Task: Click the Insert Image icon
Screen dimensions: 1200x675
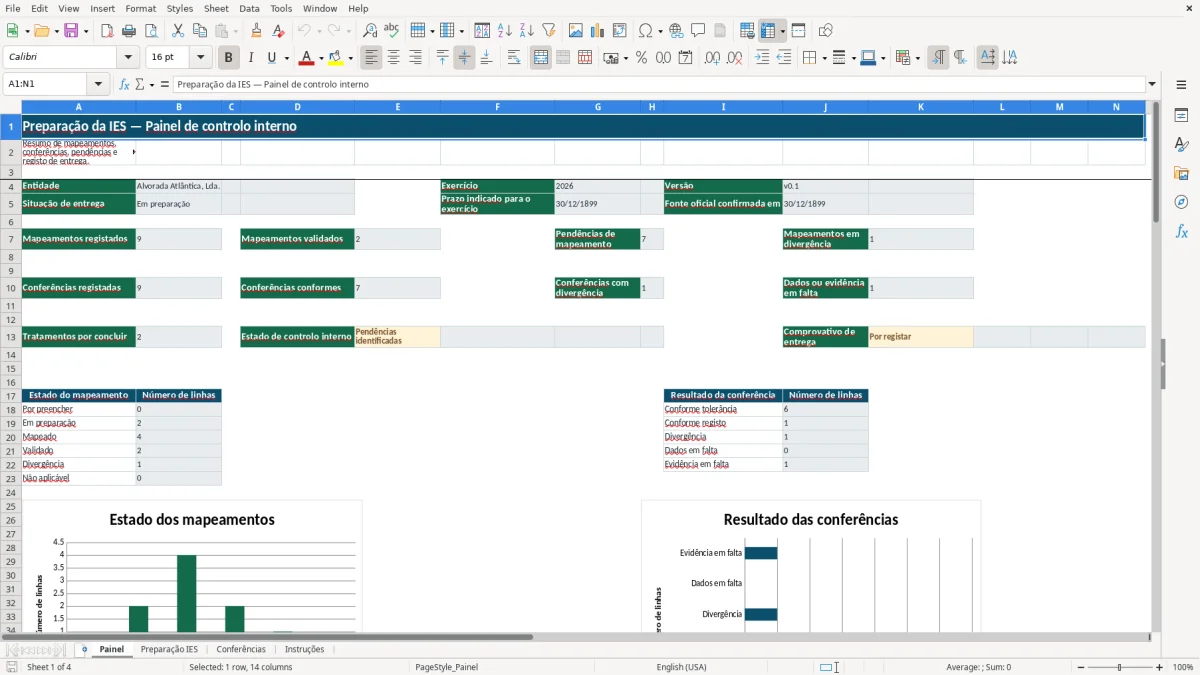Action: click(576, 31)
